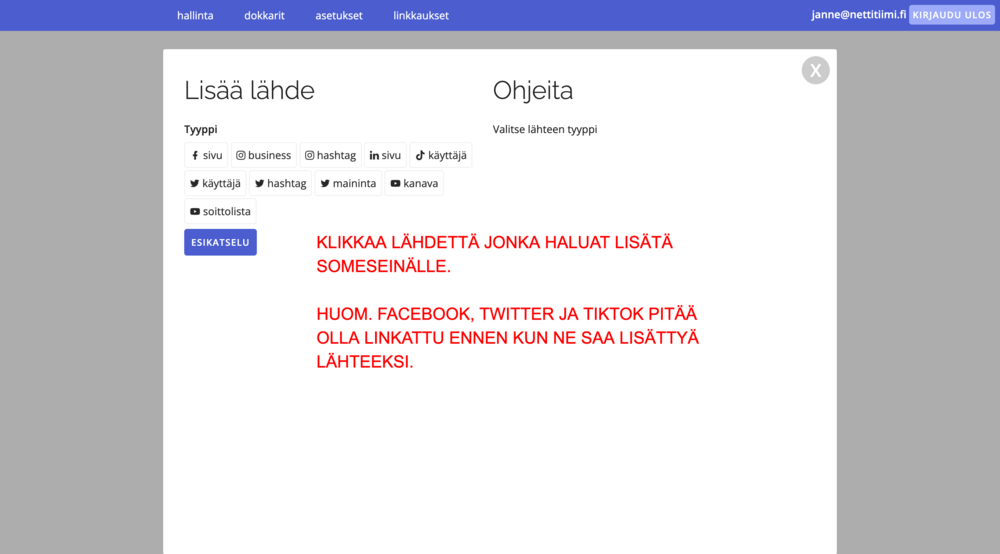Click the Ohjeita heading
The image size is (1000, 554).
pyautogui.click(x=533, y=91)
